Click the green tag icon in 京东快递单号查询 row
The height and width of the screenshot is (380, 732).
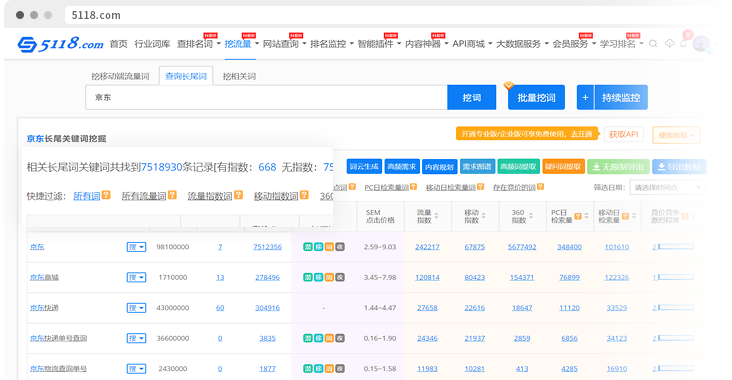click(x=308, y=338)
